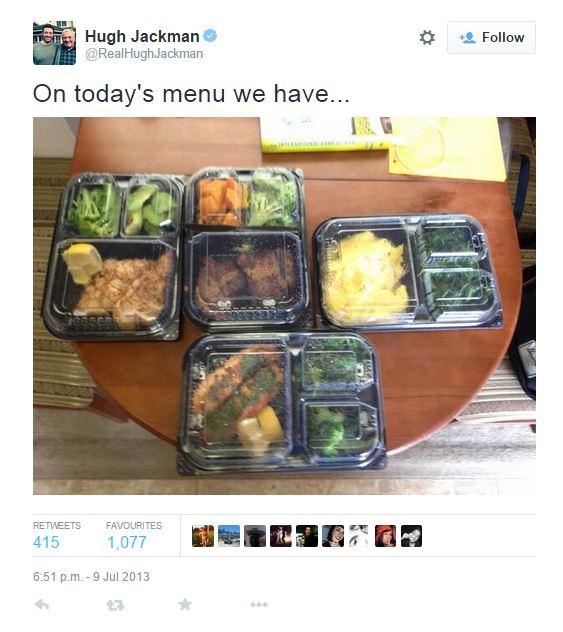View the 1,077 favourites count
Screen dimensions: 563x632
(x=127, y=542)
